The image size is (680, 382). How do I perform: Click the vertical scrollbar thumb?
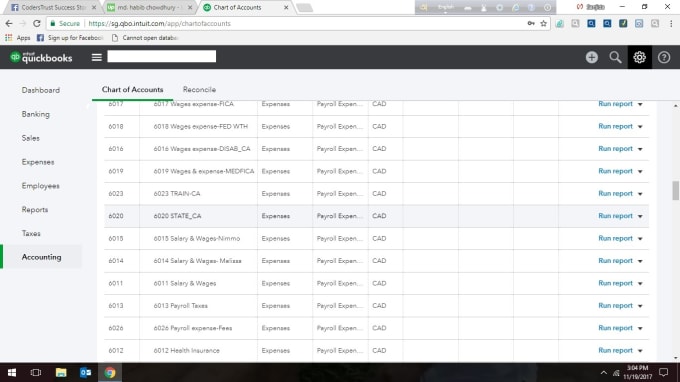click(675, 190)
